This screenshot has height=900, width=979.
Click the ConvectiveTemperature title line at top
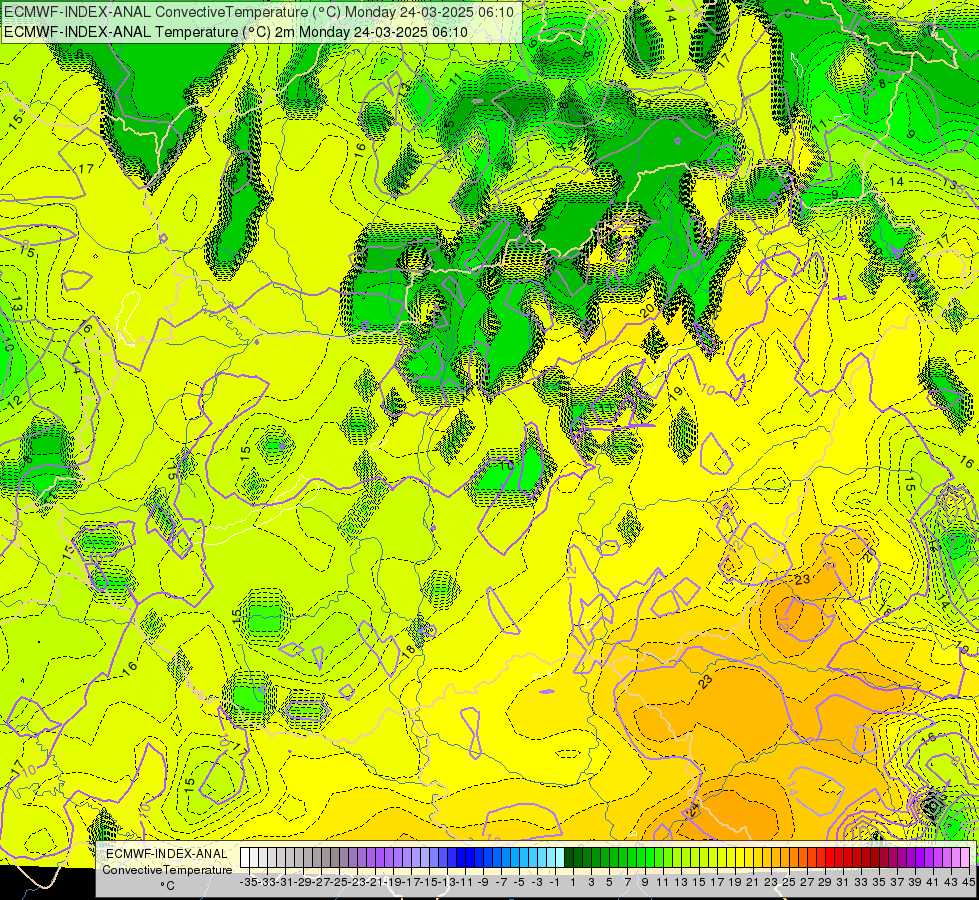259,12
